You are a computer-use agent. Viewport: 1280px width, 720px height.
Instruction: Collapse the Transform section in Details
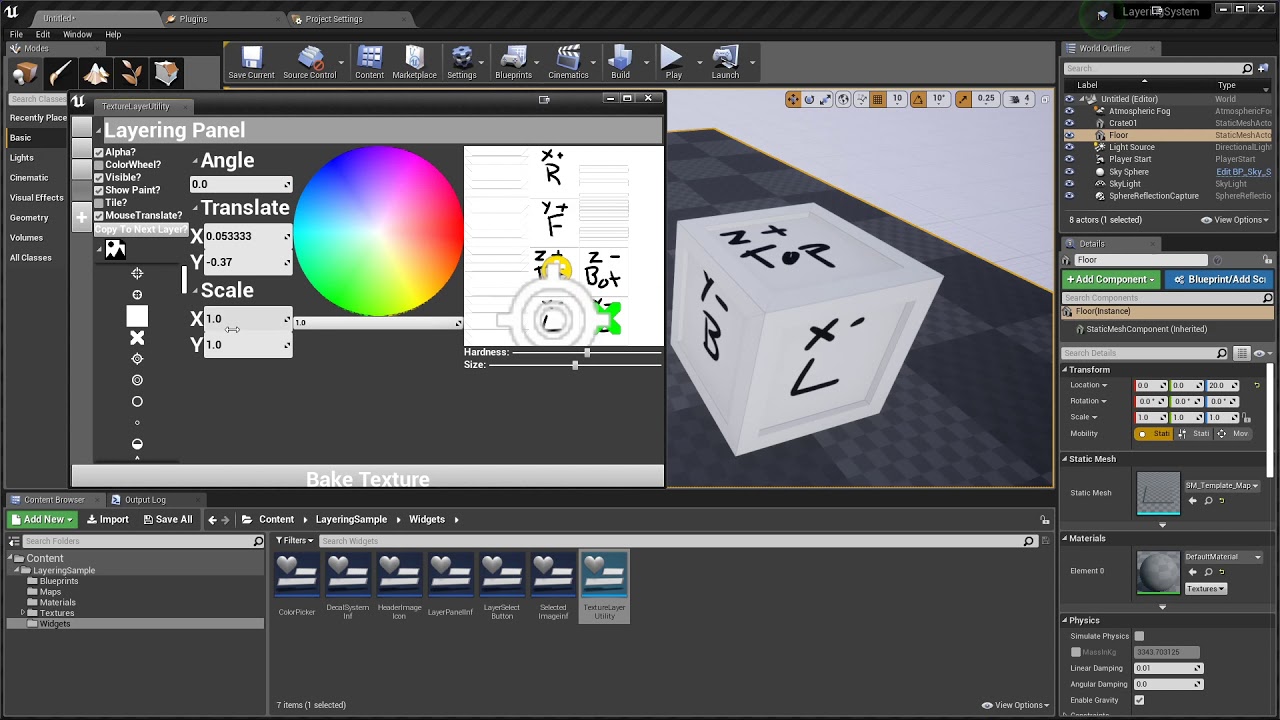pos(1065,370)
